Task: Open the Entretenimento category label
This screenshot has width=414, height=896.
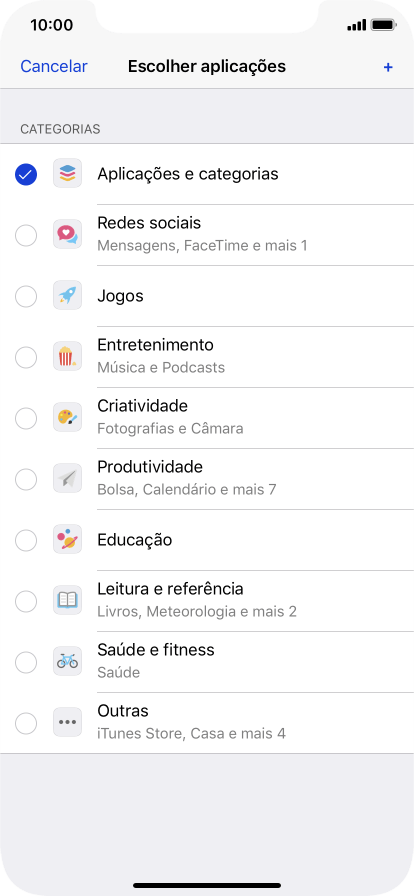Action: pyautogui.click(x=156, y=345)
